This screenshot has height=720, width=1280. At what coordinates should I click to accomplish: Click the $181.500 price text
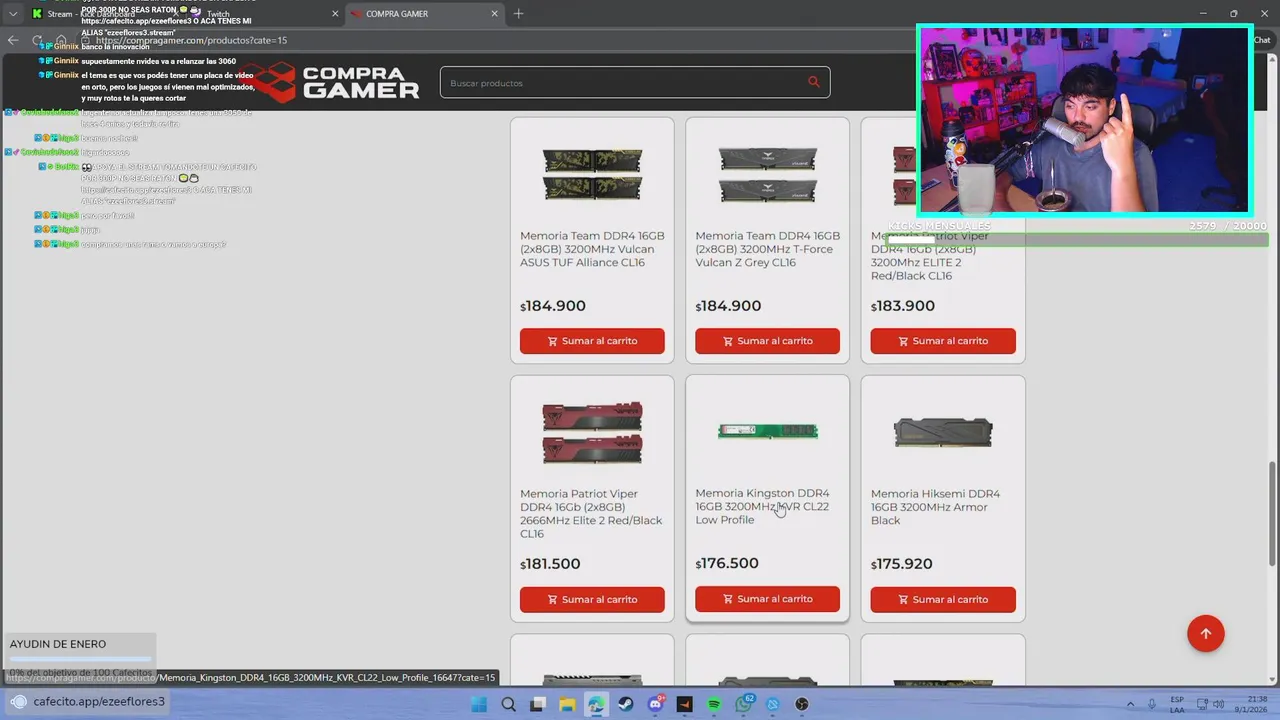click(x=550, y=564)
